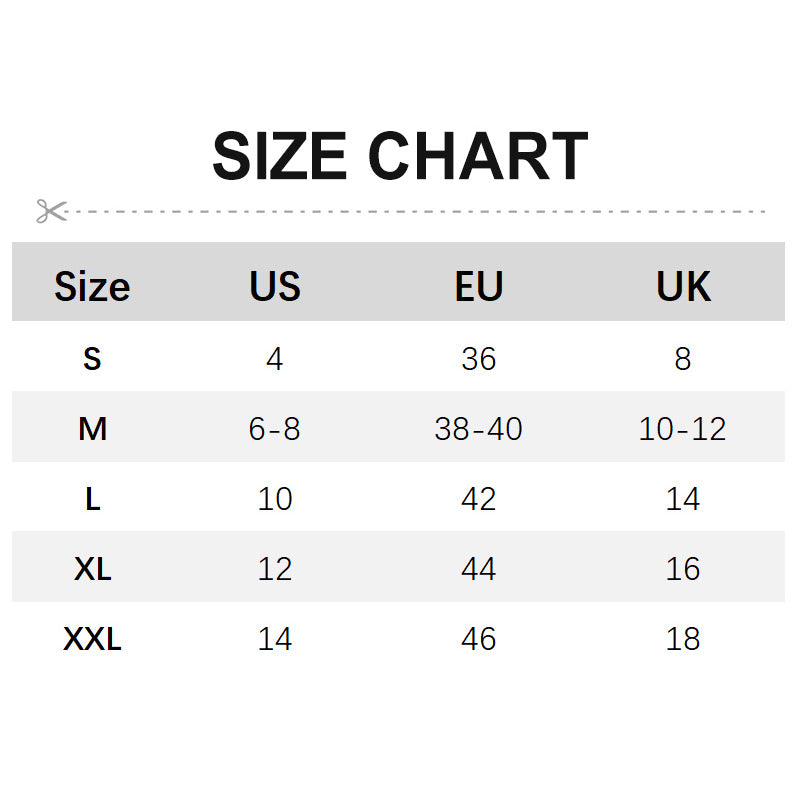Click the EU value 38-40
This screenshot has width=800, height=800.
click(479, 429)
